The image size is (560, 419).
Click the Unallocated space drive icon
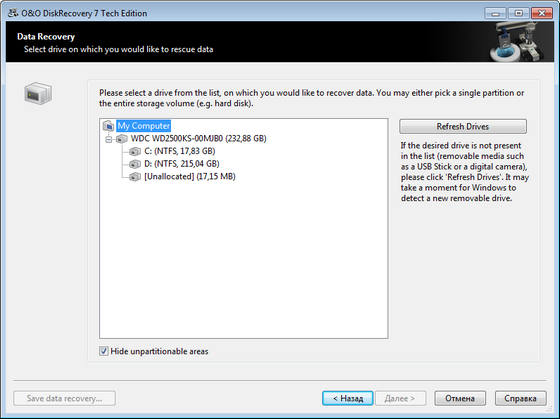135,176
